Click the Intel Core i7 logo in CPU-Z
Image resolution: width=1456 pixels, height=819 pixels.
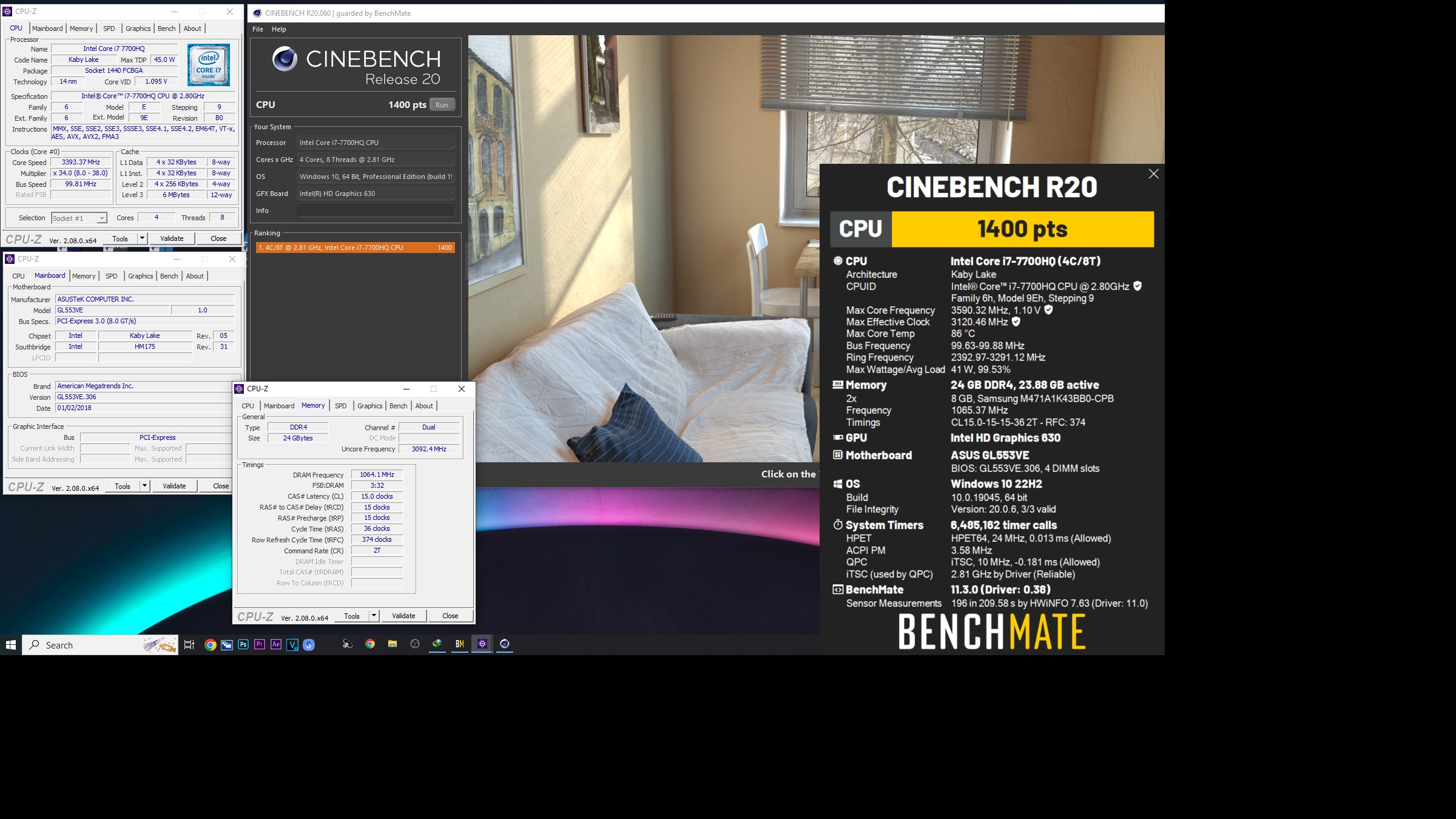(209, 65)
